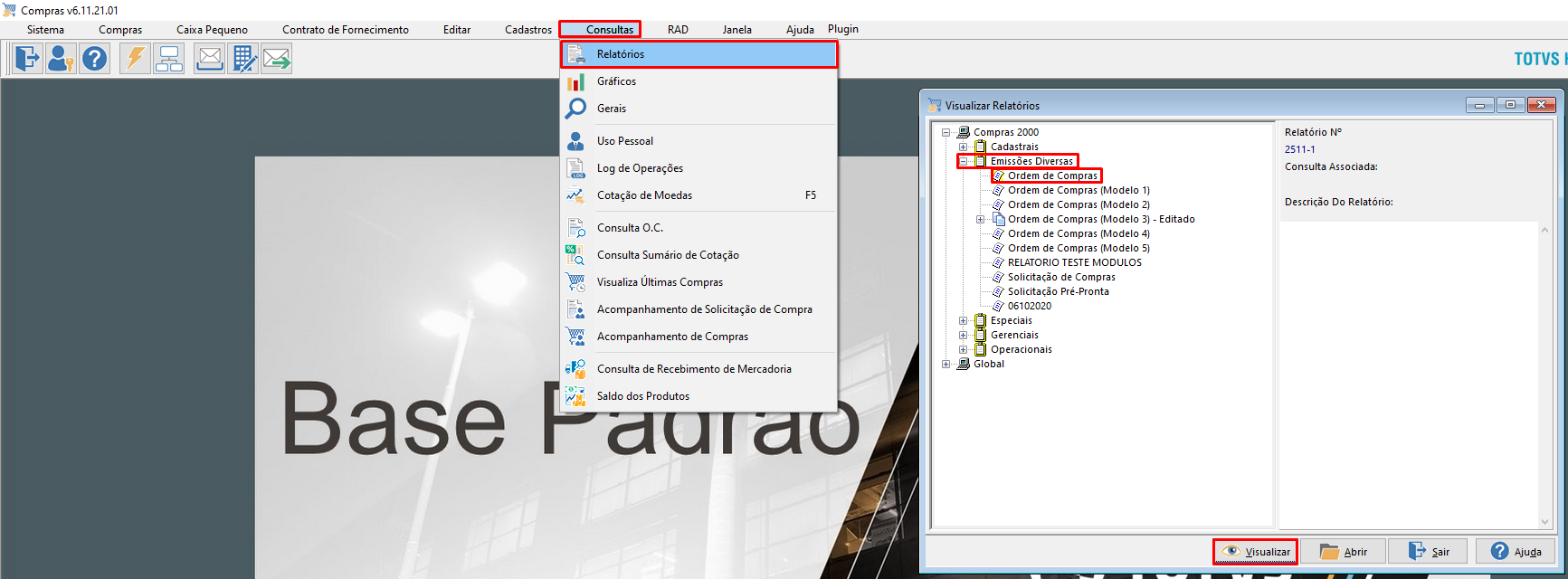Select Consulta de Recebimento de Mercadoria
The image size is (1568, 579).
tap(698, 369)
